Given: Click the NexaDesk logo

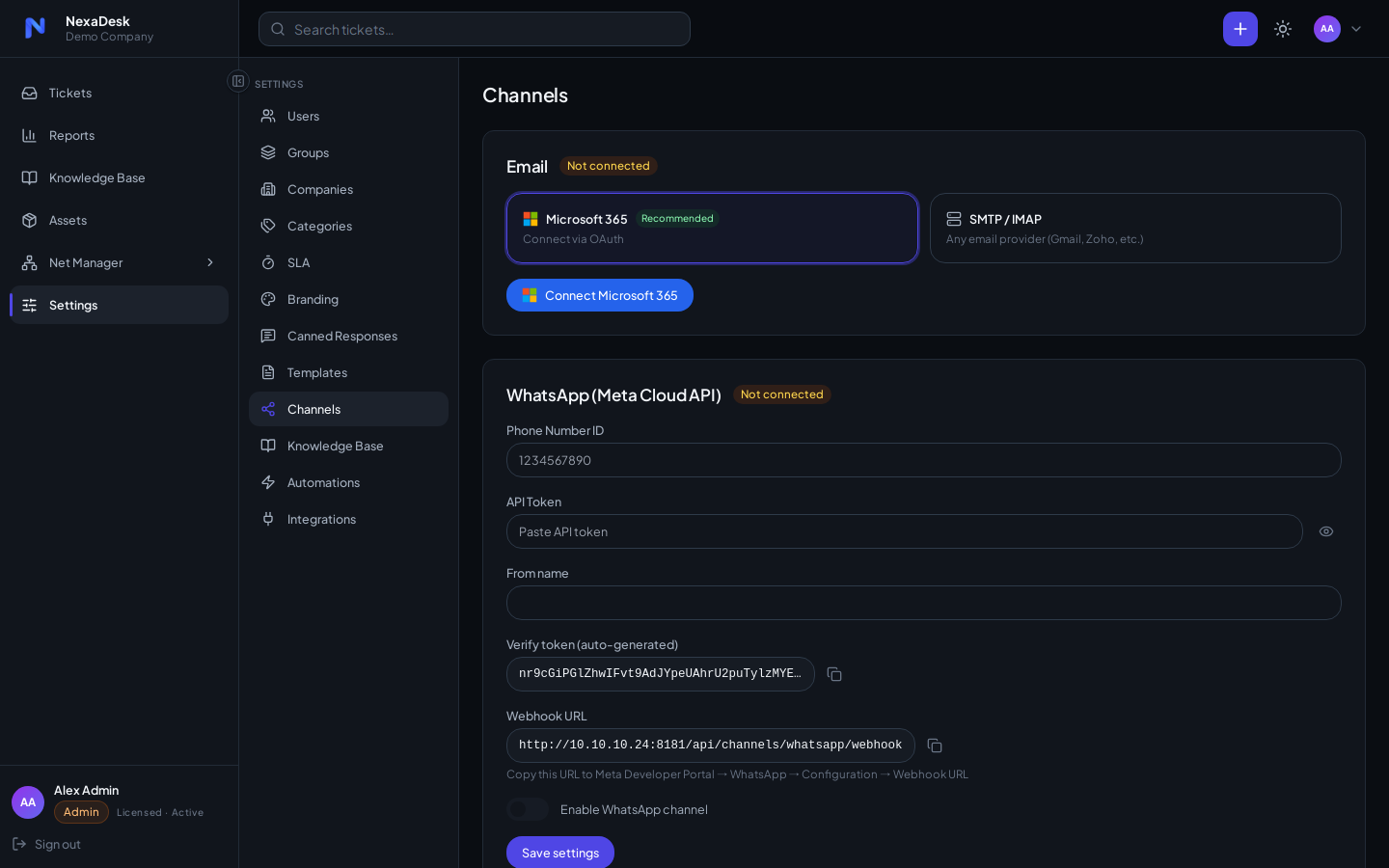Looking at the screenshot, I should pyautogui.click(x=35, y=28).
